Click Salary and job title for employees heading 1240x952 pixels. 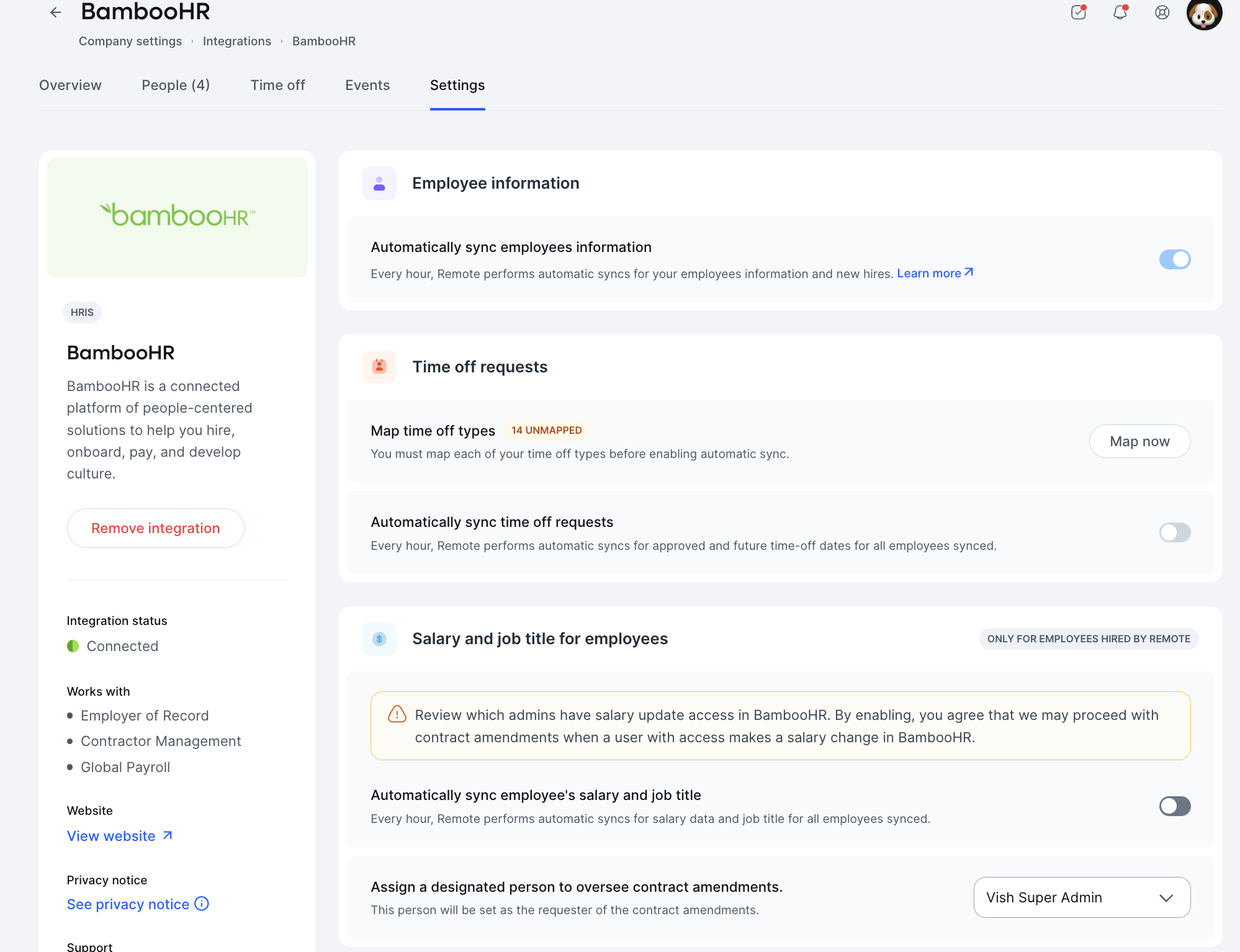click(540, 639)
